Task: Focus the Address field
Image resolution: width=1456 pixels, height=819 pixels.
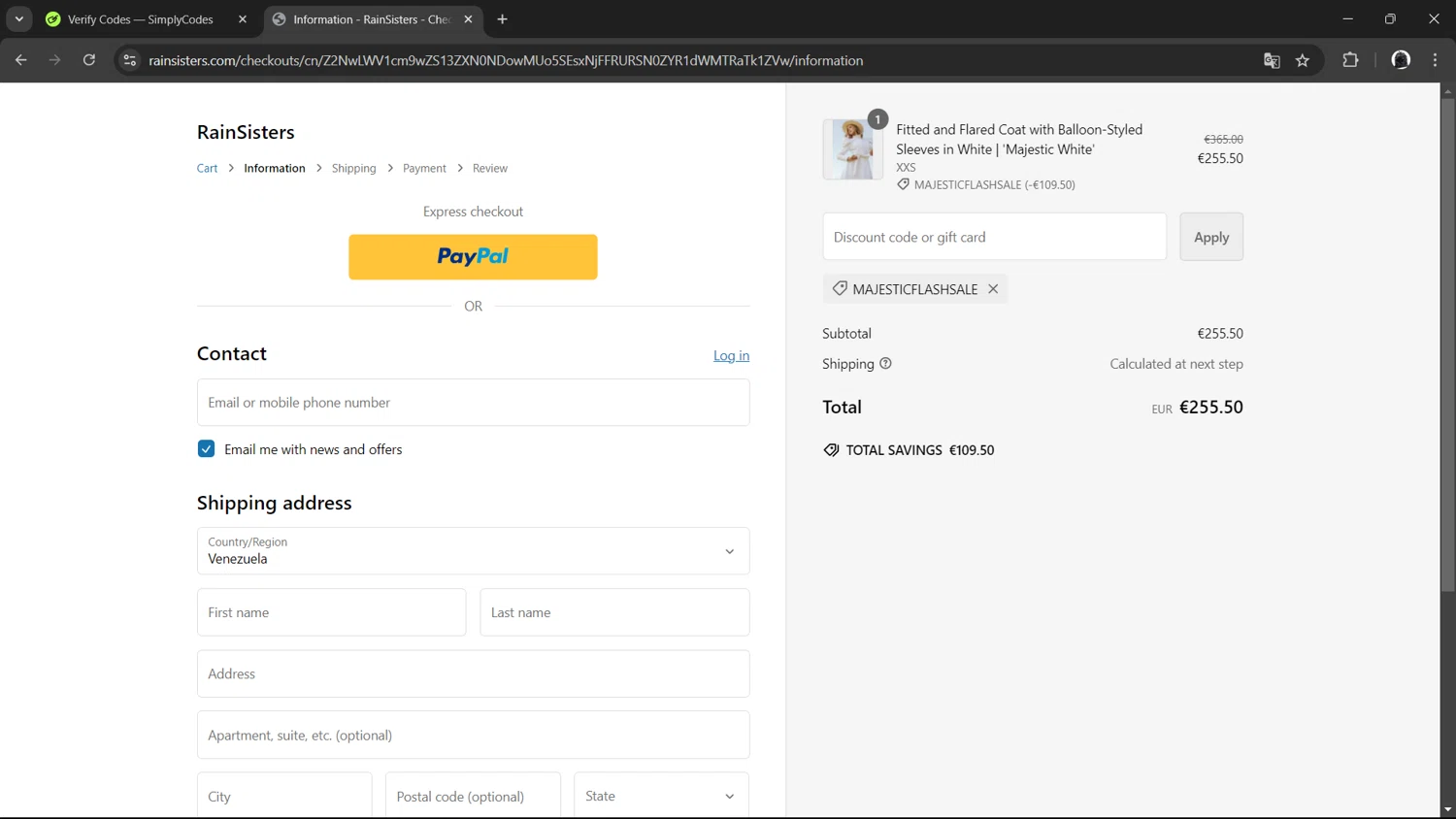Action: click(473, 673)
